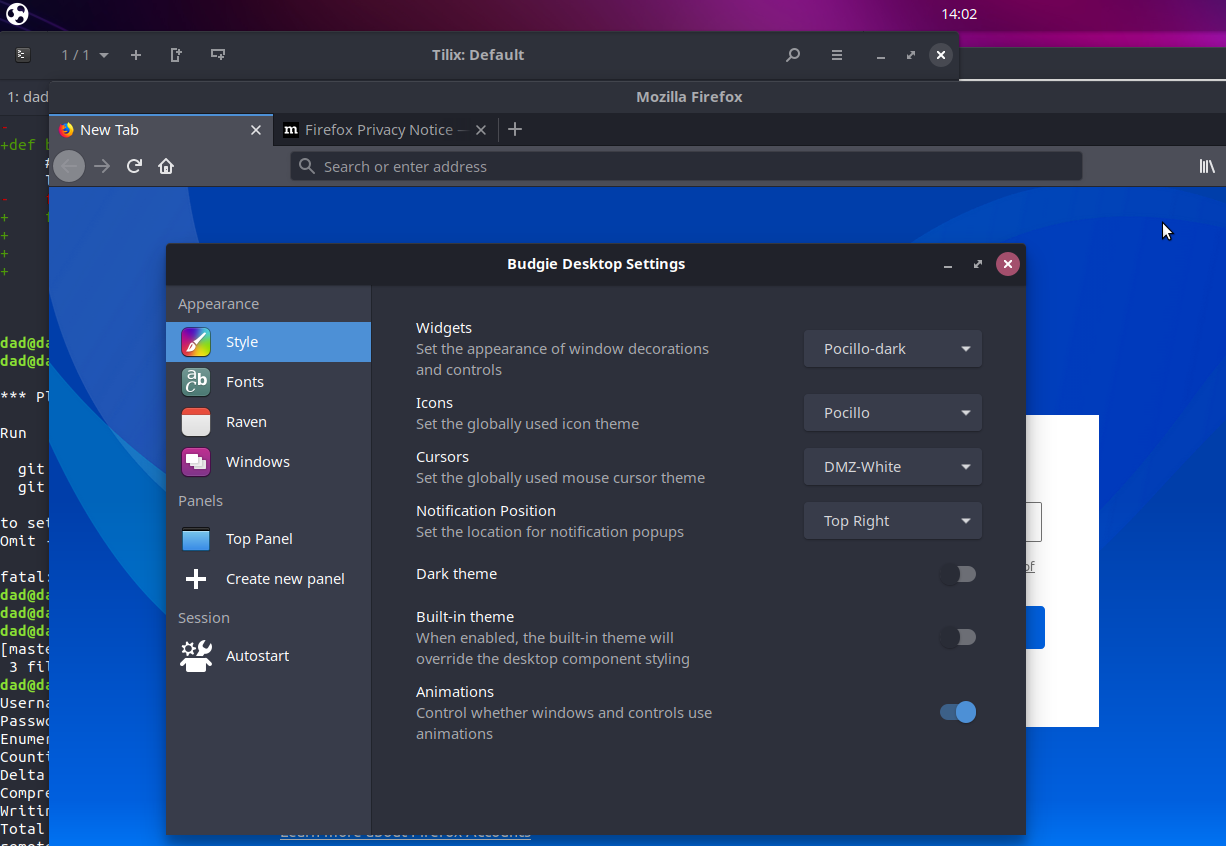Close the New Tab tab
The image size is (1226, 846).
(x=256, y=130)
